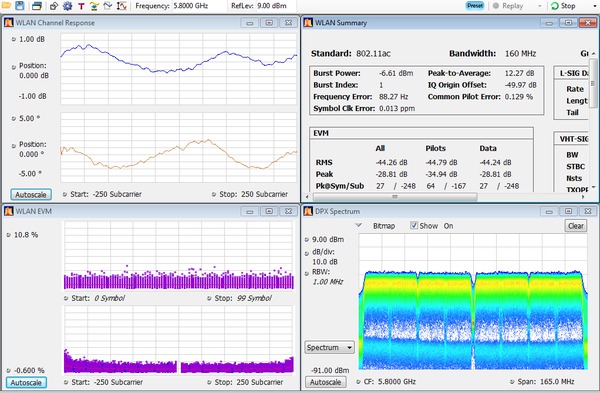Image resolution: width=600 pixels, height=393 pixels.
Task: Click the WLAN Summary vertical scrollbar thumb
Action: [x=593, y=84]
